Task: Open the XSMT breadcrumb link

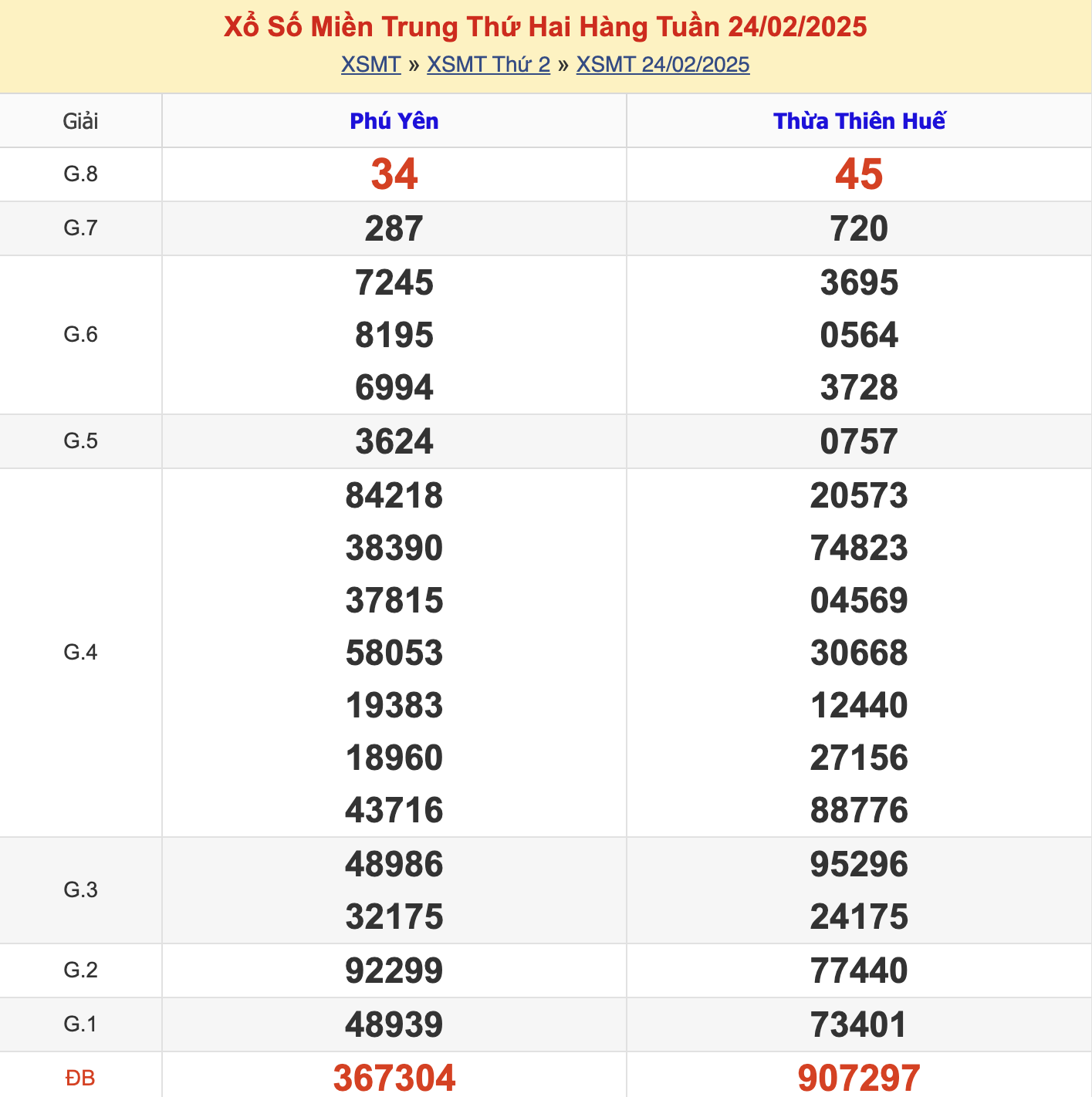Action: coord(371,64)
